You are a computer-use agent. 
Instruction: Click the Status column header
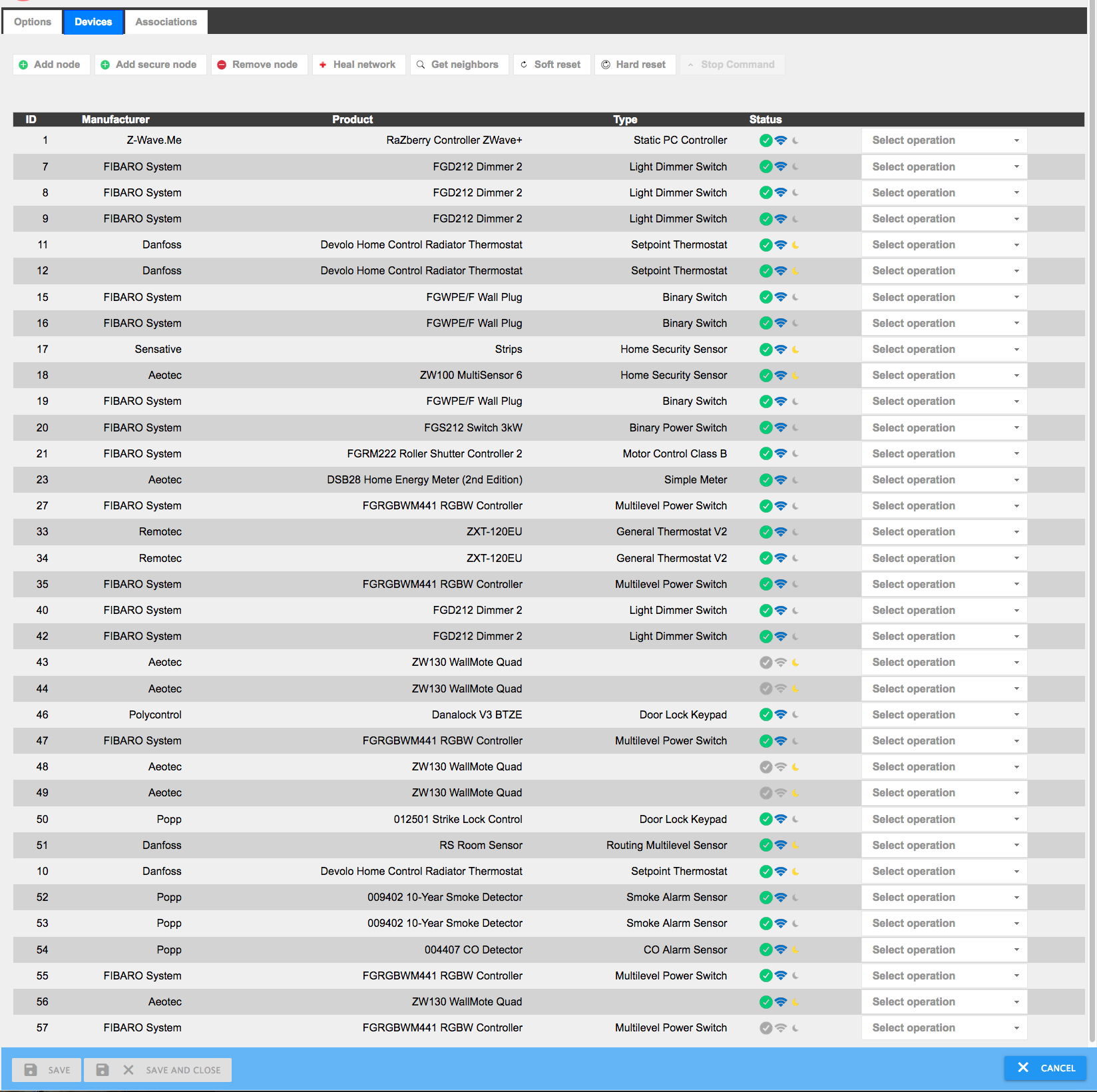(x=766, y=120)
